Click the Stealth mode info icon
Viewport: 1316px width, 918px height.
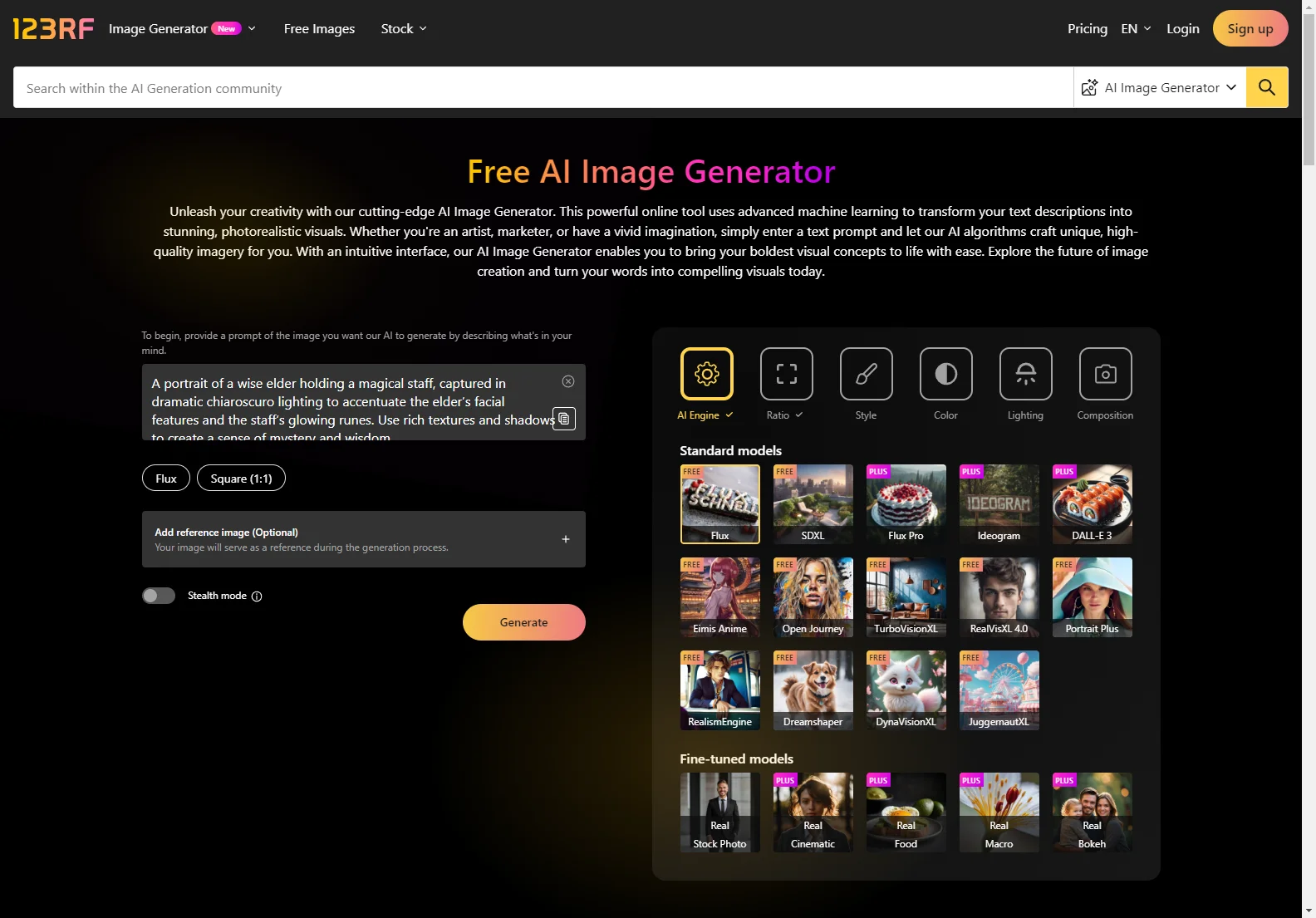pos(257,596)
